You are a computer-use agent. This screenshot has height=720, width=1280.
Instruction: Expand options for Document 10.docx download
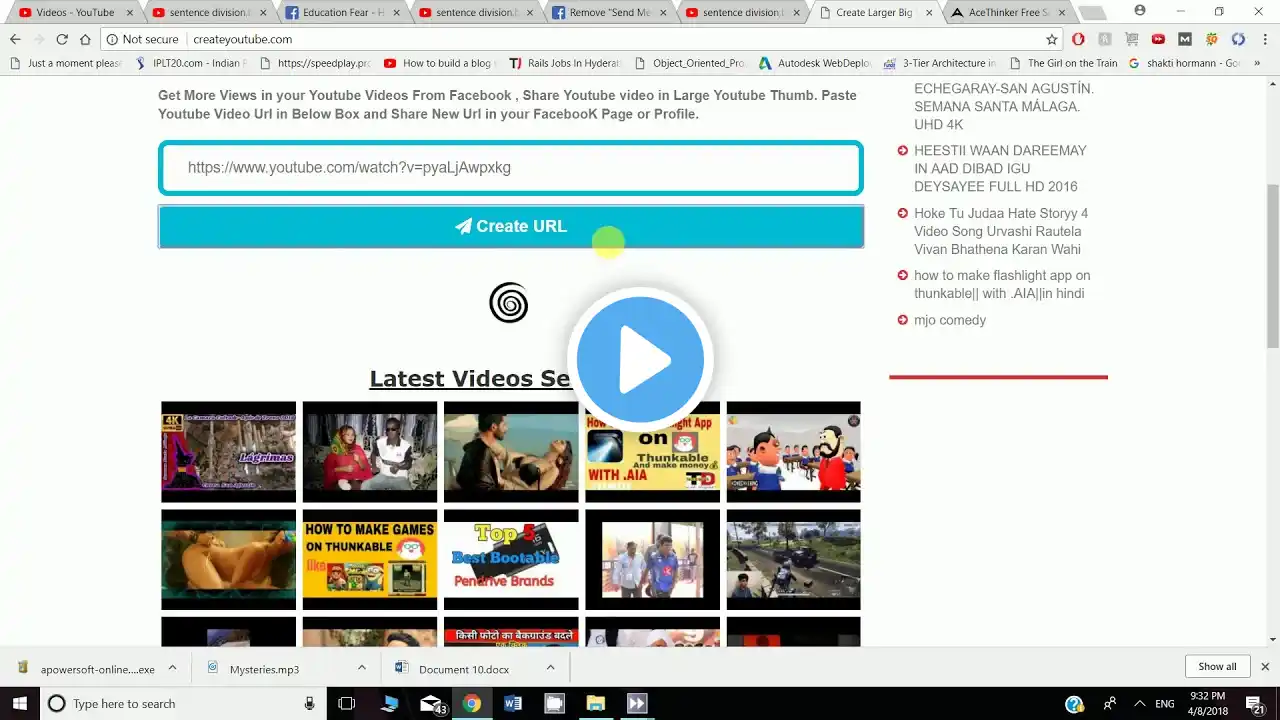550,668
